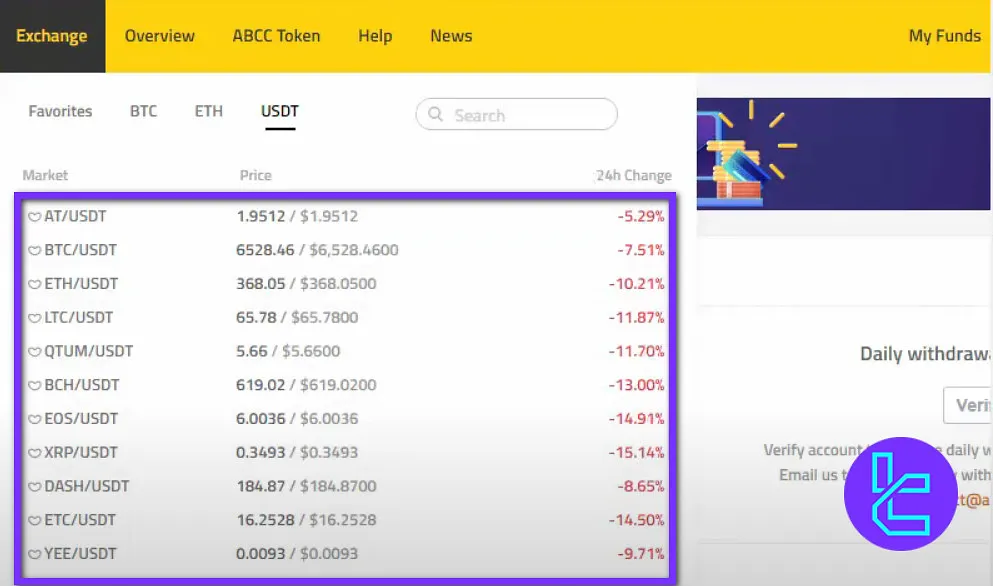Click the purple circular watermark logo
The image size is (993, 586).
(x=899, y=493)
